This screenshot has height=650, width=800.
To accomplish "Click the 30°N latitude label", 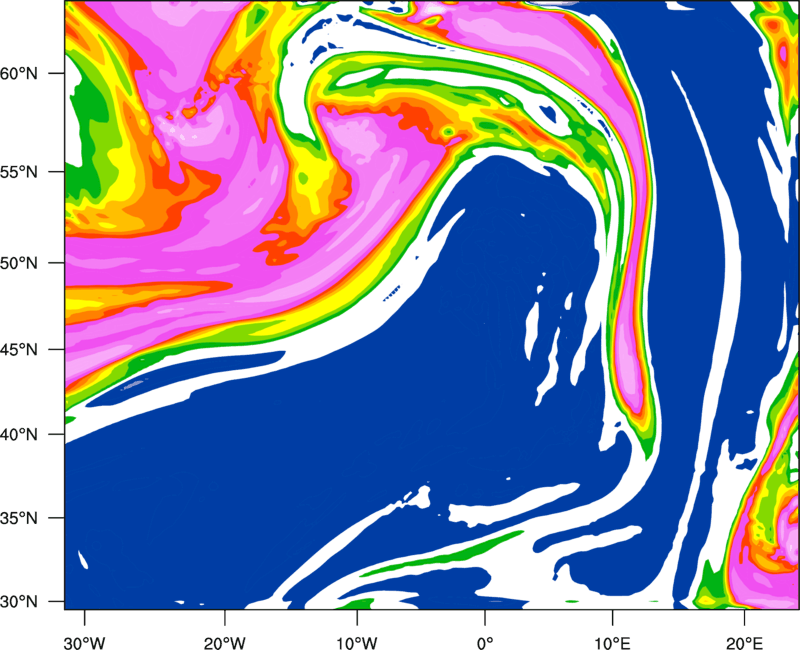I will (x=19, y=602).
